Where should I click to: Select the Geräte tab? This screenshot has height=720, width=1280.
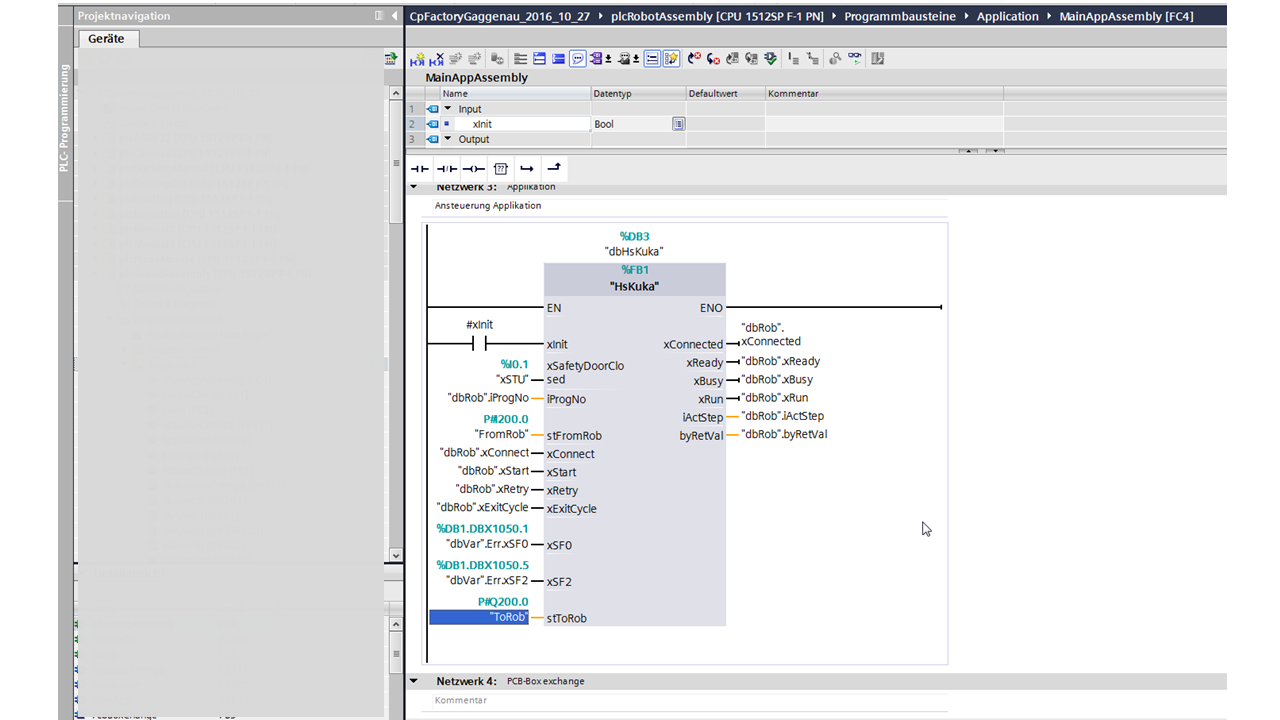pyautogui.click(x=107, y=39)
